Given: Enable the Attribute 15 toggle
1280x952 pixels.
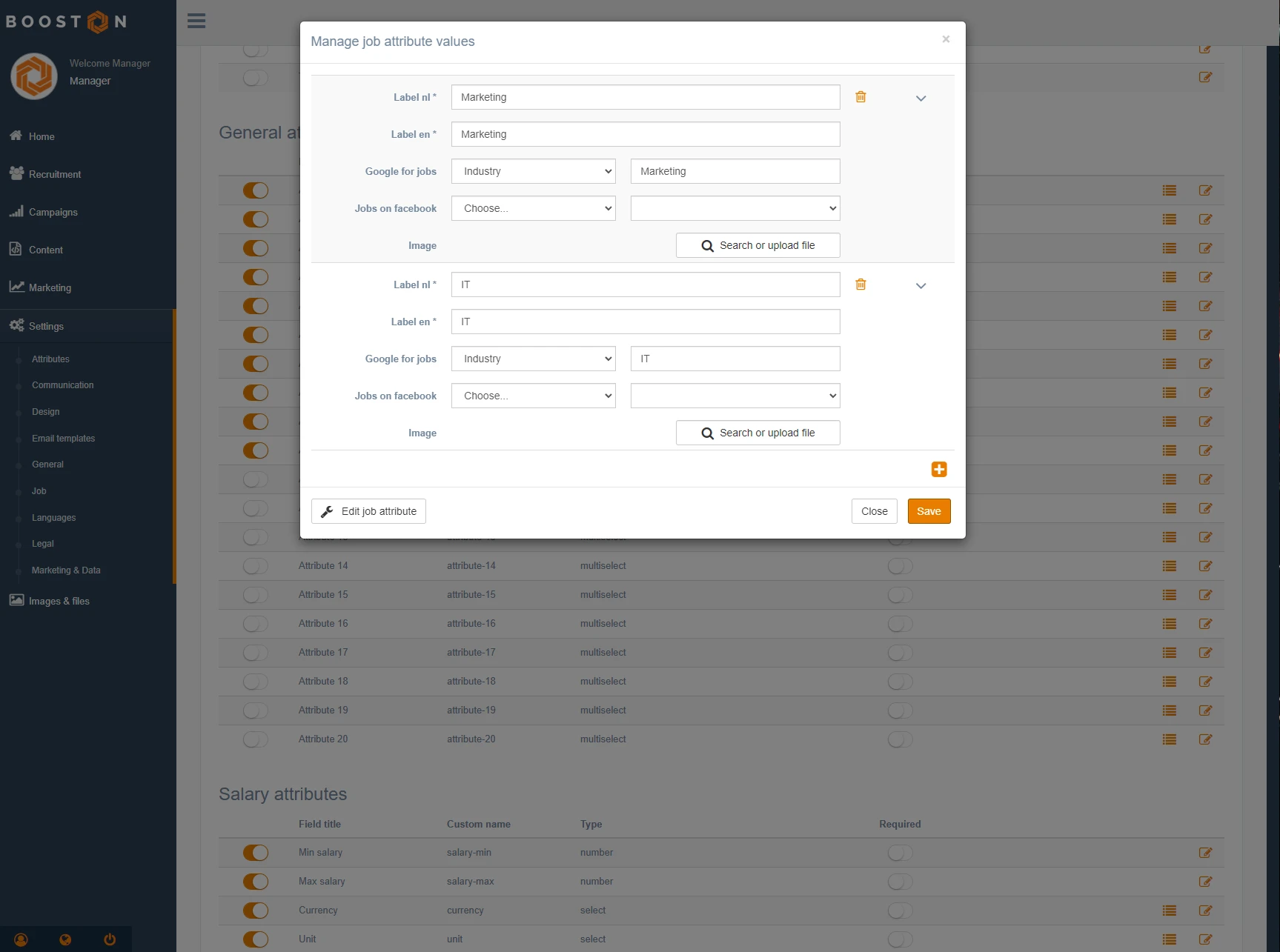Looking at the screenshot, I should point(256,595).
